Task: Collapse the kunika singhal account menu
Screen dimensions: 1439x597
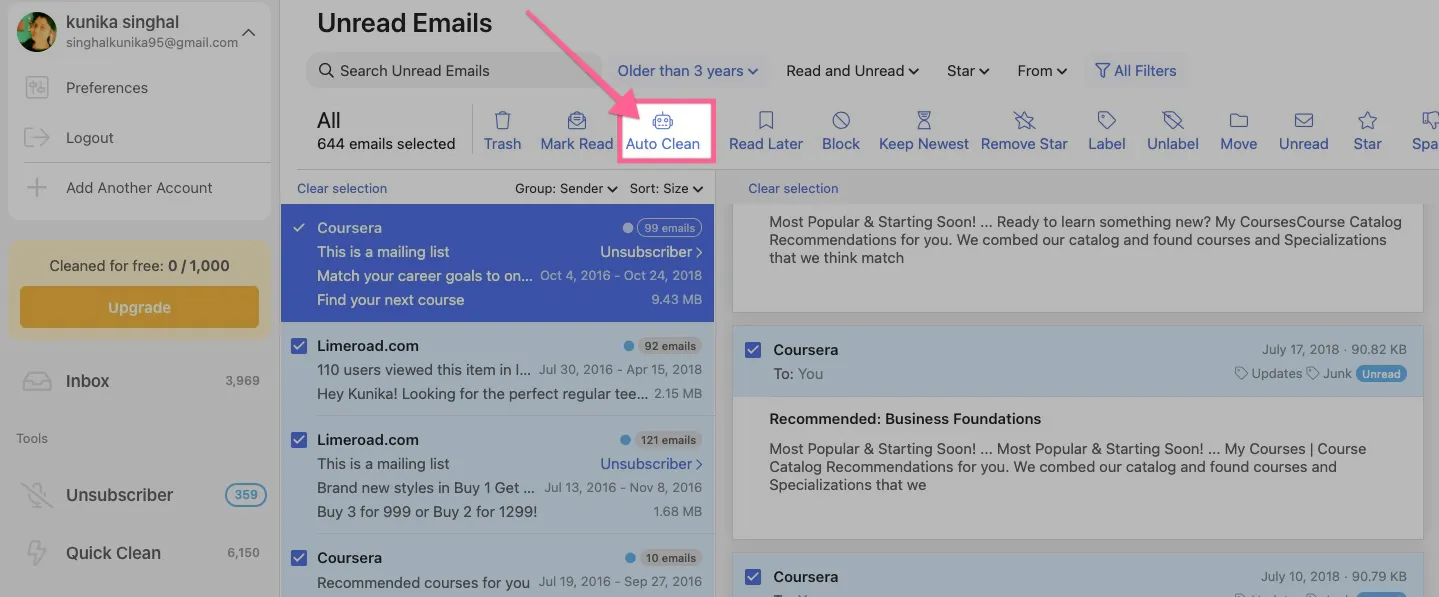Action: pos(249,33)
